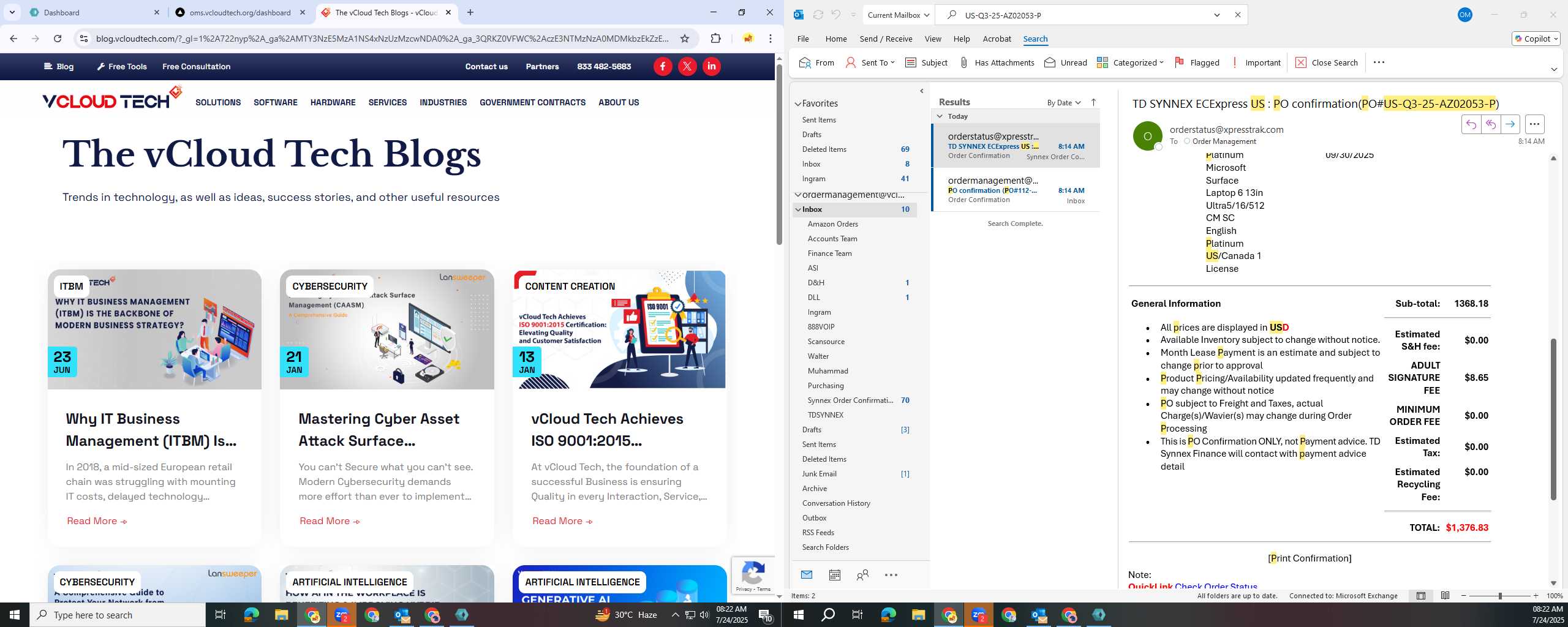Open Chrome extensions puzzle icon

coord(715,39)
